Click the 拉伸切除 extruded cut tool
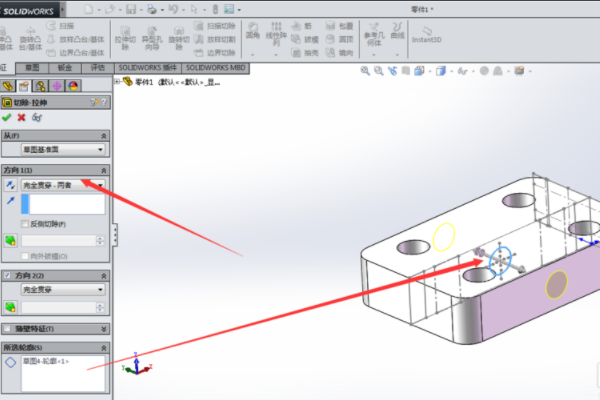Image resolution: width=600 pixels, height=400 pixels. pos(125,39)
